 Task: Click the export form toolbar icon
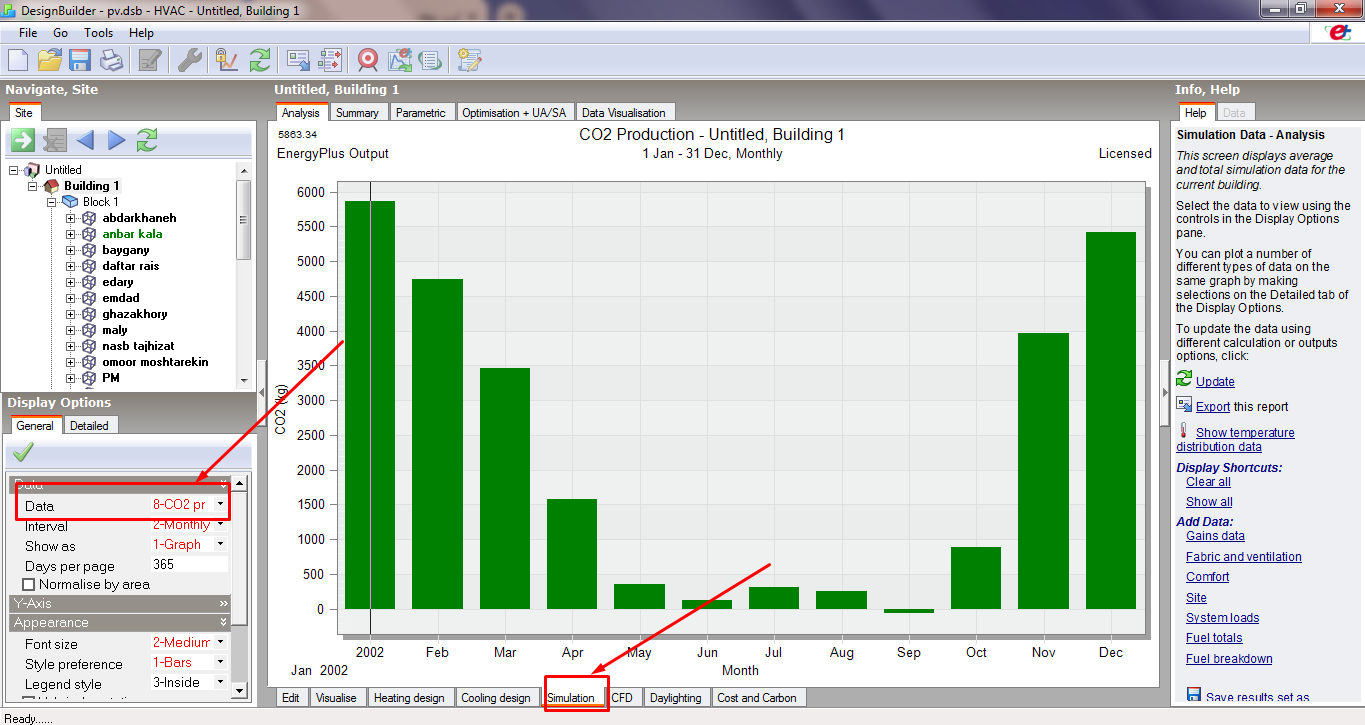(x=298, y=60)
